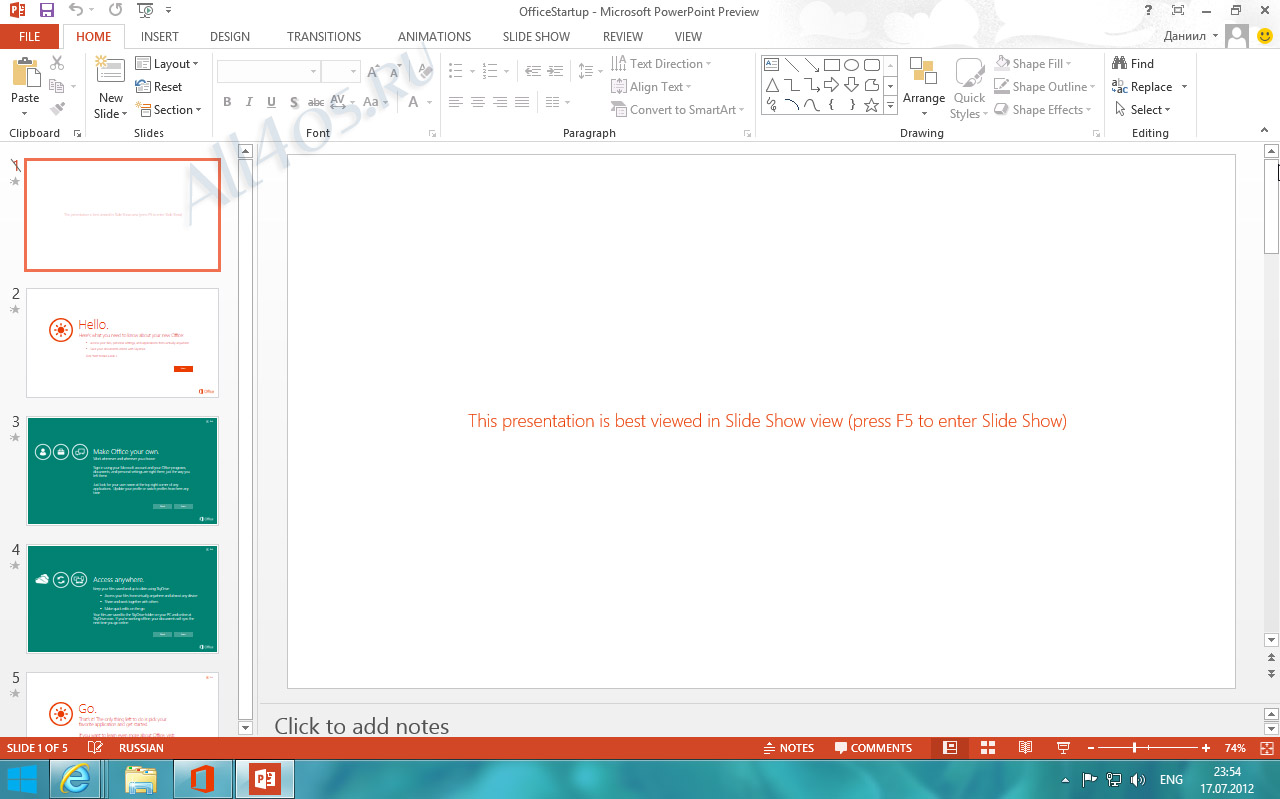1280x799 pixels.
Task: Select the Make Office your own thumbnail
Action: point(122,471)
